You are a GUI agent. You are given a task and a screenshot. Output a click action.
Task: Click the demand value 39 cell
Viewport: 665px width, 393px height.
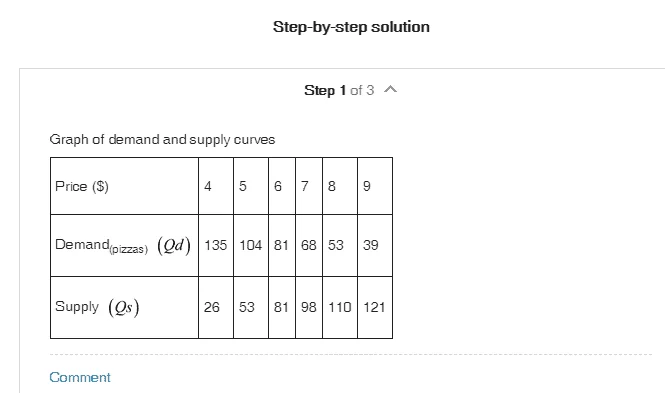[x=375, y=245]
